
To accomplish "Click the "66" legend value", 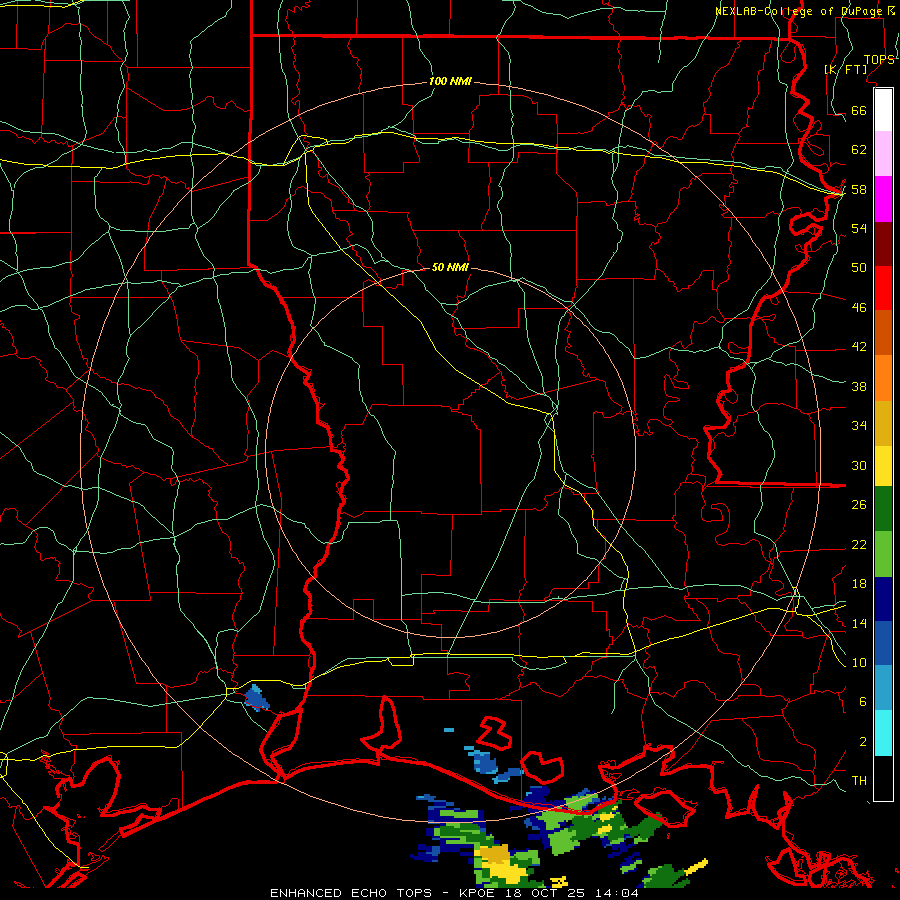I will [859, 110].
